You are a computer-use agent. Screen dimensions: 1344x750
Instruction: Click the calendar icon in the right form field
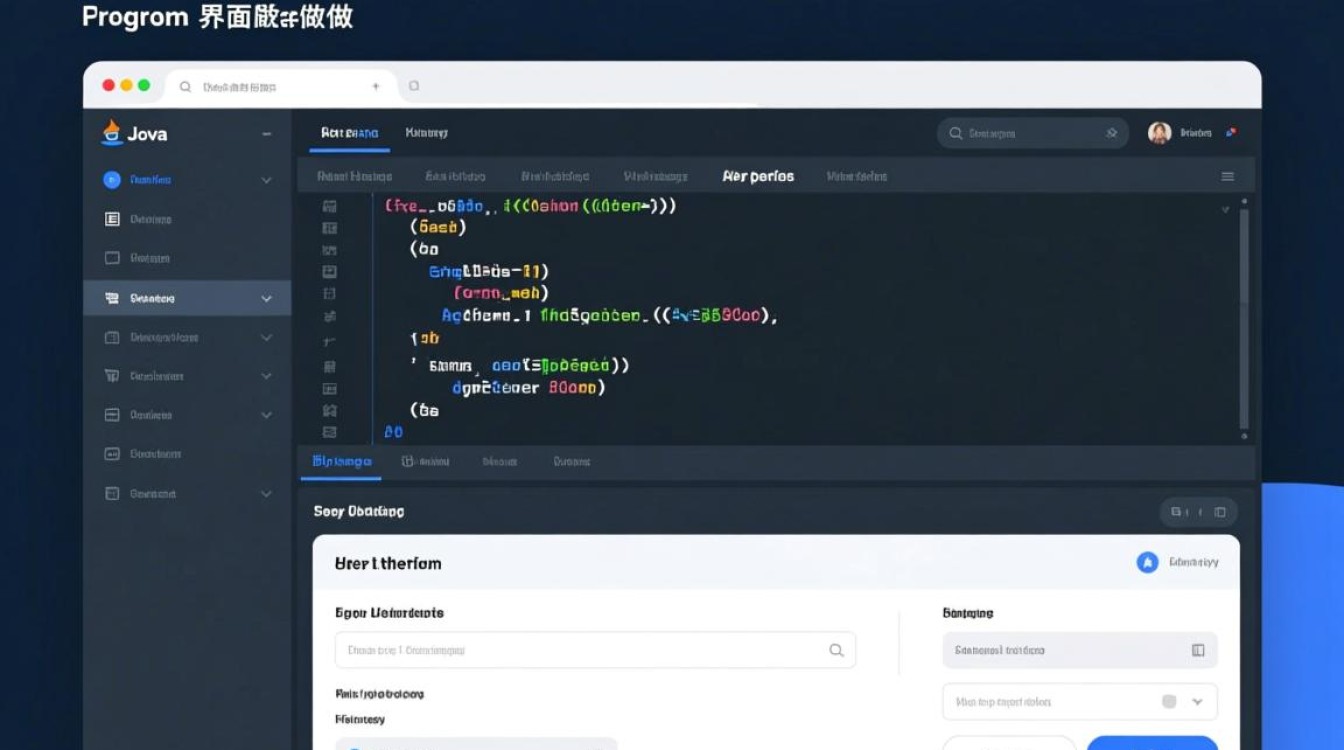pyautogui.click(x=1196, y=649)
